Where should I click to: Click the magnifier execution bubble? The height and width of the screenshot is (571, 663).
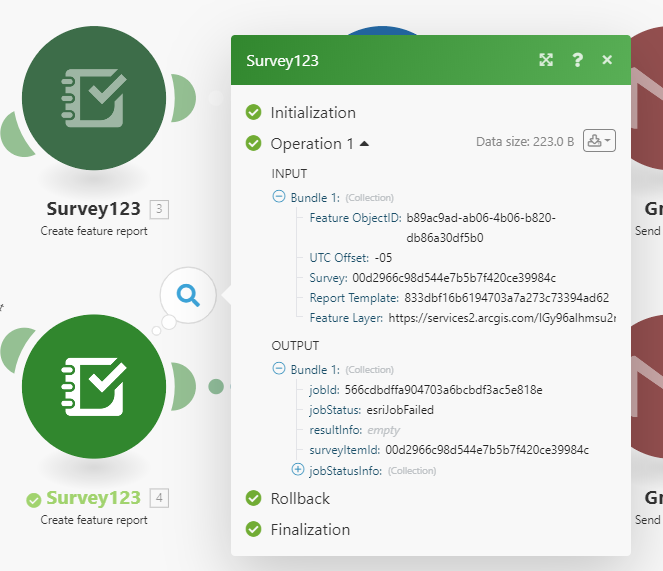pyautogui.click(x=188, y=295)
